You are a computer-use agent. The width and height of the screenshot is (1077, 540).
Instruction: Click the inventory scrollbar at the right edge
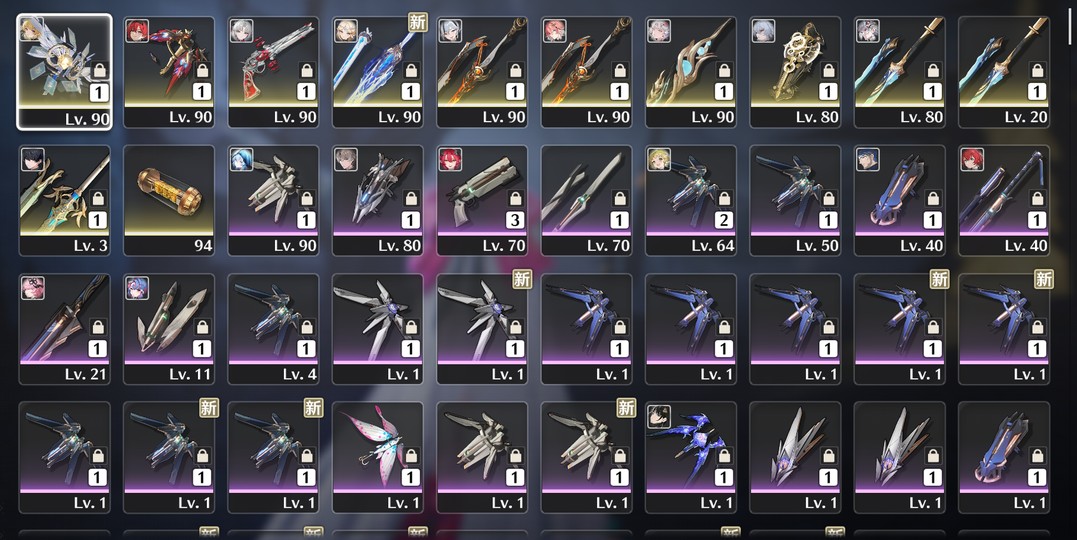point(1069,15)
